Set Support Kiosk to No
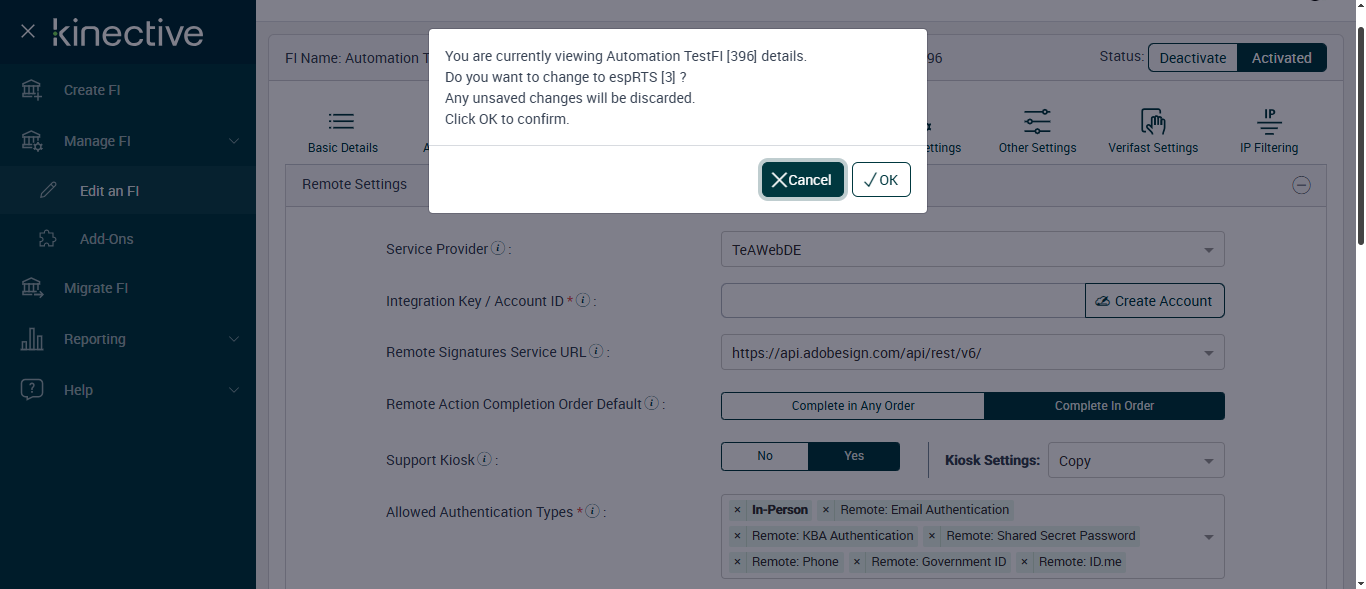 [x=765, y=456]
